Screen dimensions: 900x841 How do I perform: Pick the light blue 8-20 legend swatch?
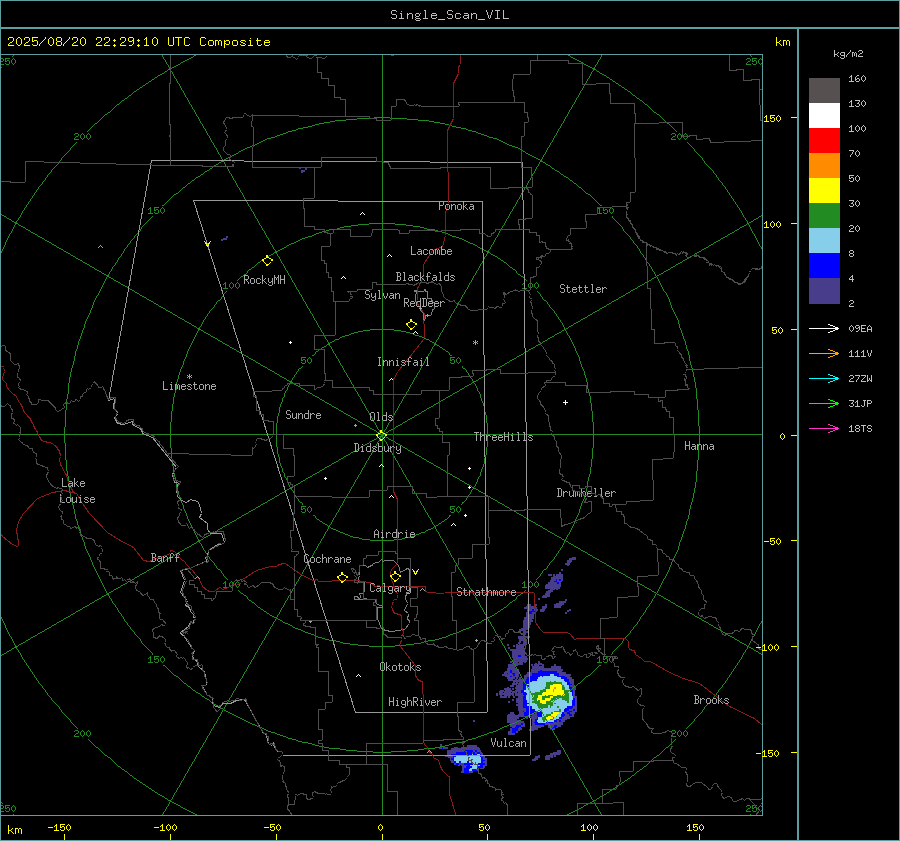[824, 241]
